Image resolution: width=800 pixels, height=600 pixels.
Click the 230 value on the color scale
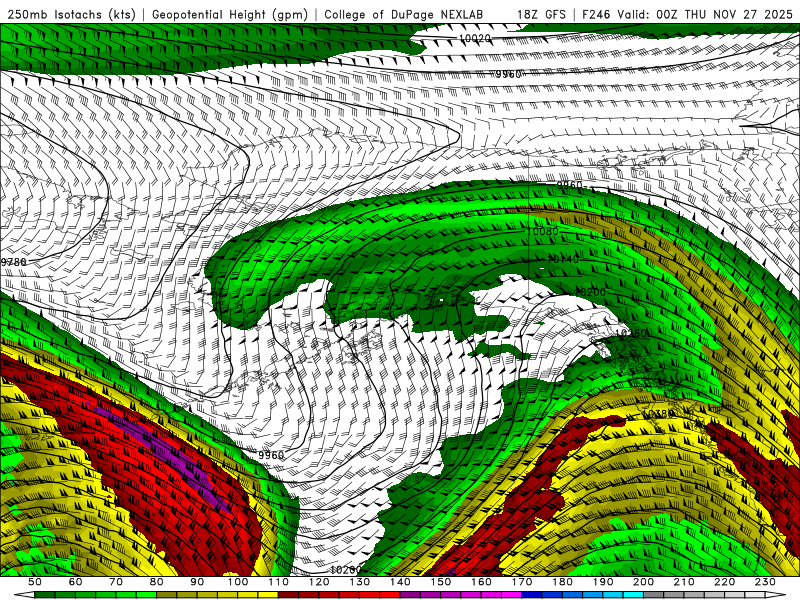765,582
